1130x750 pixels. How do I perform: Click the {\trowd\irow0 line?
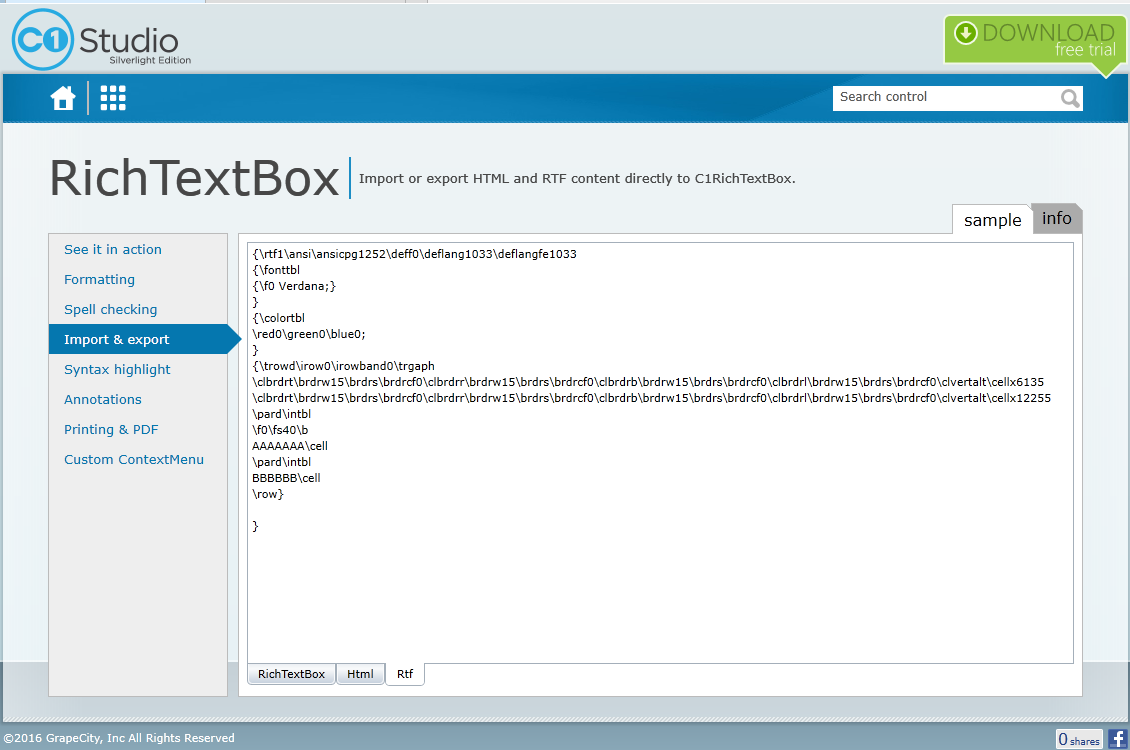tap(343, 366)
